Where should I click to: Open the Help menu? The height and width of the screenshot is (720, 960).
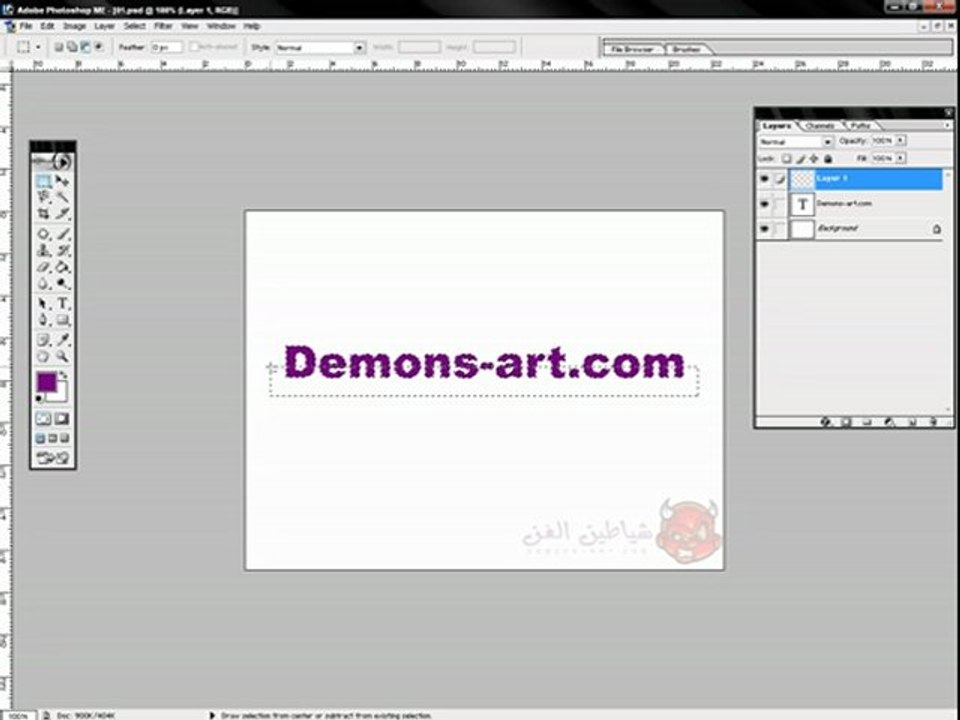252,26
